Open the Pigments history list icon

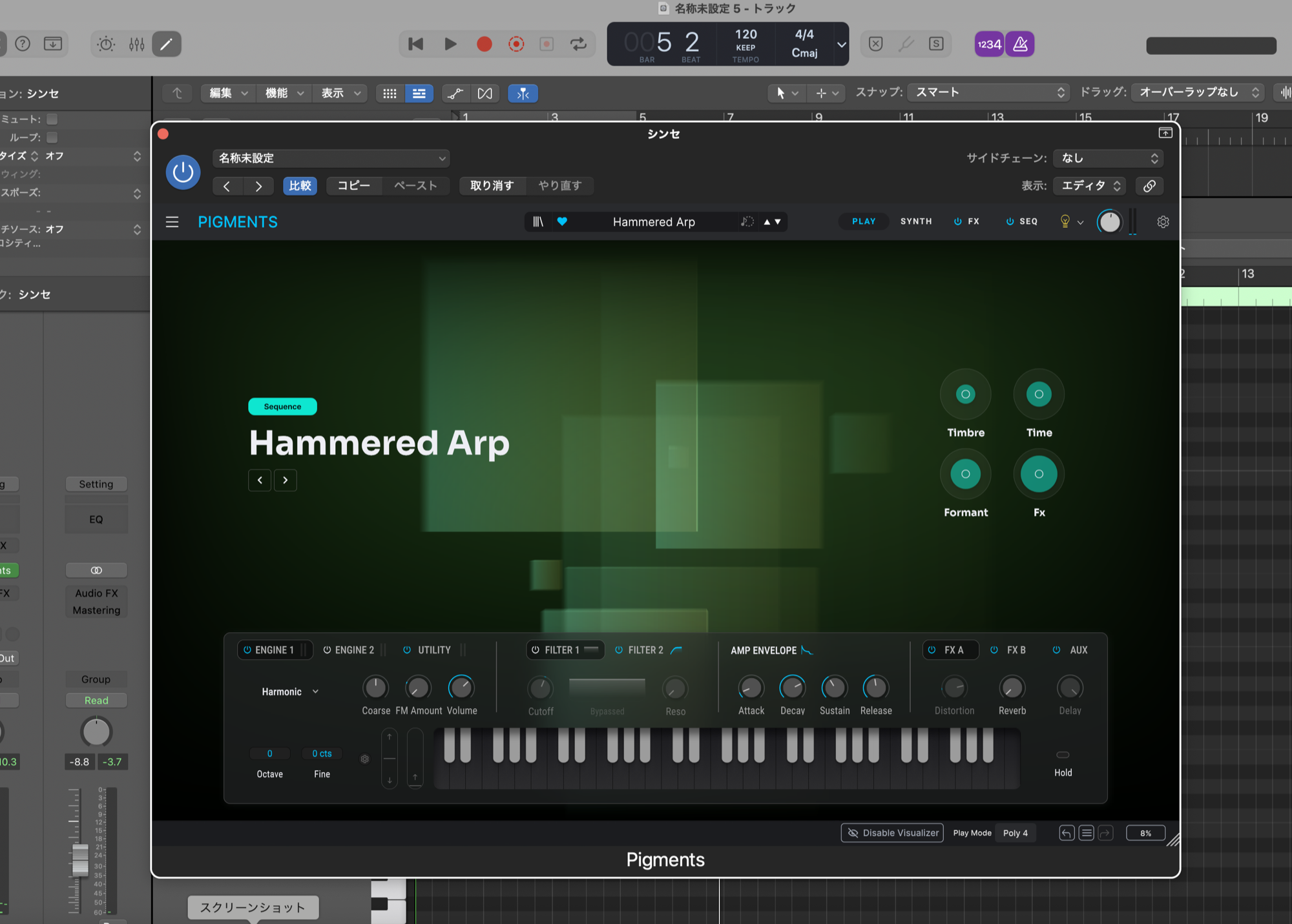click(1087, 833)
